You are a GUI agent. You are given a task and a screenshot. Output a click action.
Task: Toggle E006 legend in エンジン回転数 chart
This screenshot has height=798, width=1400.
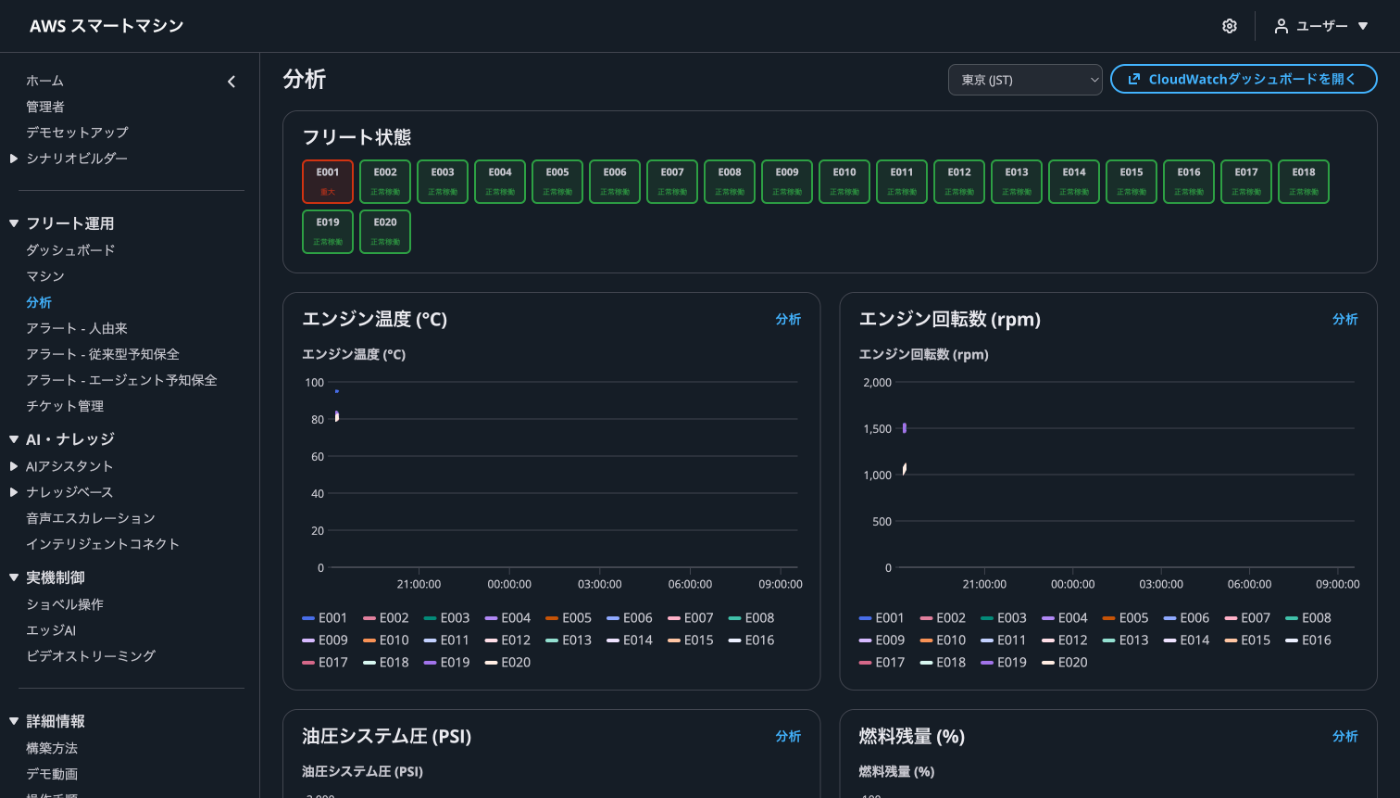pyautogui.click(x=1187, y=618)
